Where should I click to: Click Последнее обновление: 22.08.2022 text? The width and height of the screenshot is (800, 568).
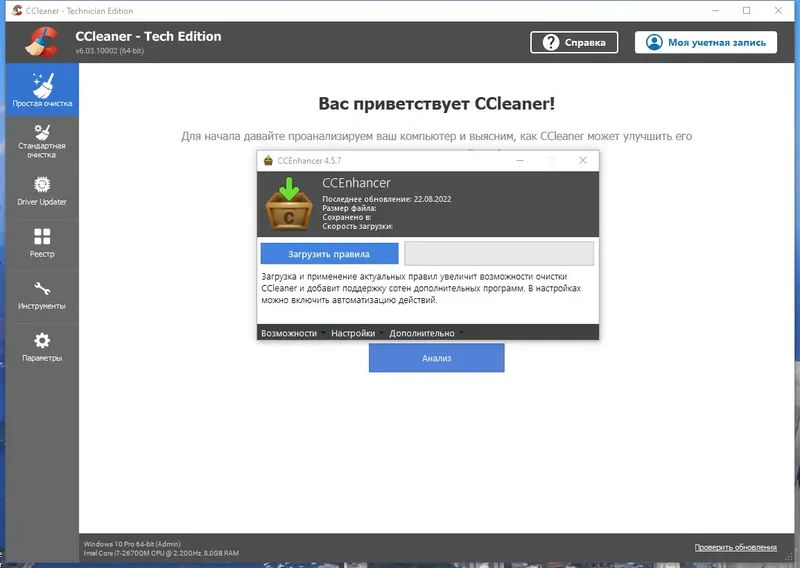click(387, 199)
